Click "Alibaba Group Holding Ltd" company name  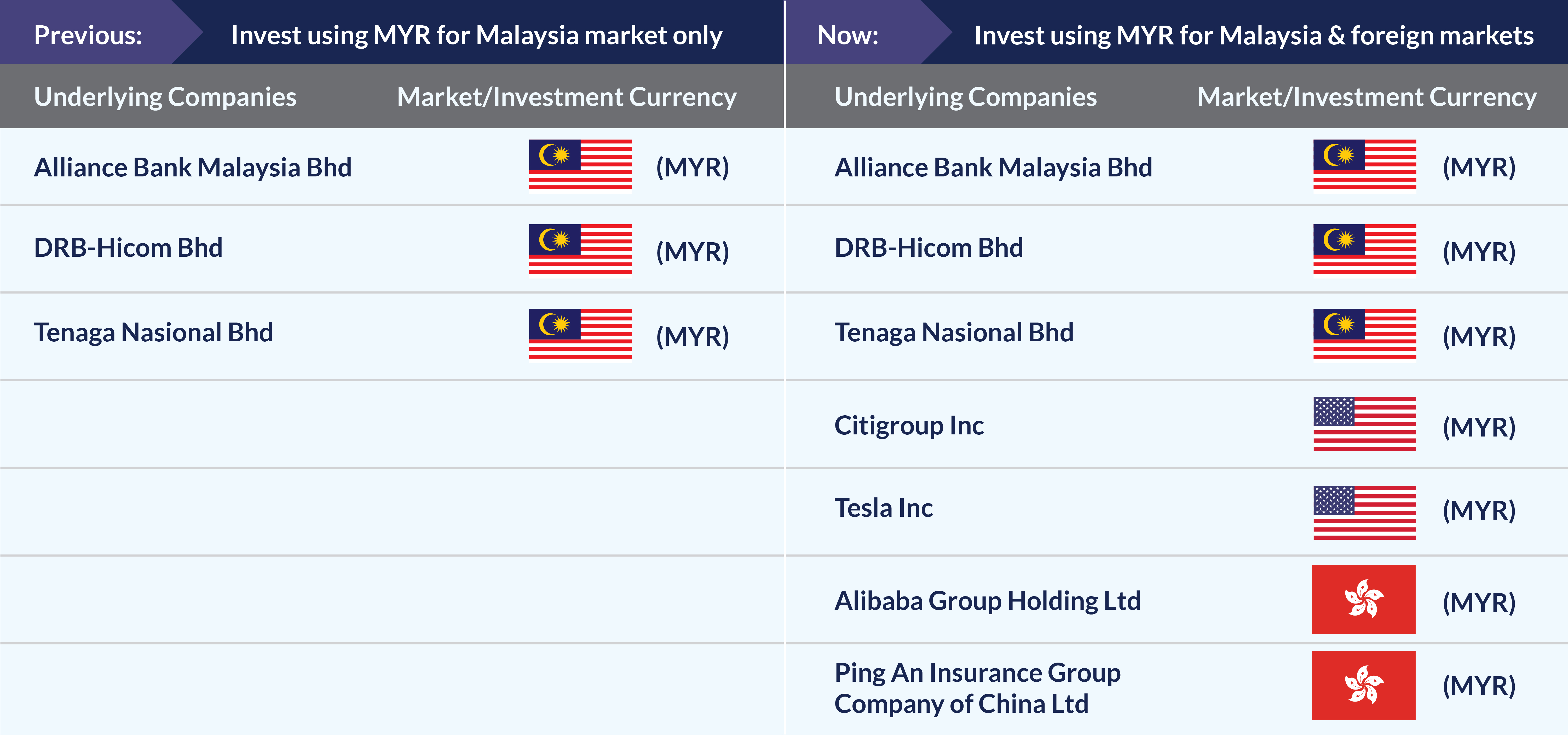987,601
